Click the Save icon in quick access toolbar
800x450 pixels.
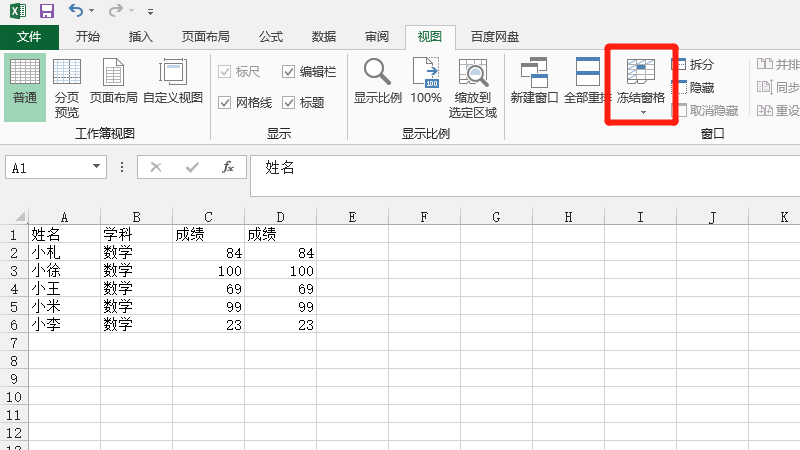(46, 11)
